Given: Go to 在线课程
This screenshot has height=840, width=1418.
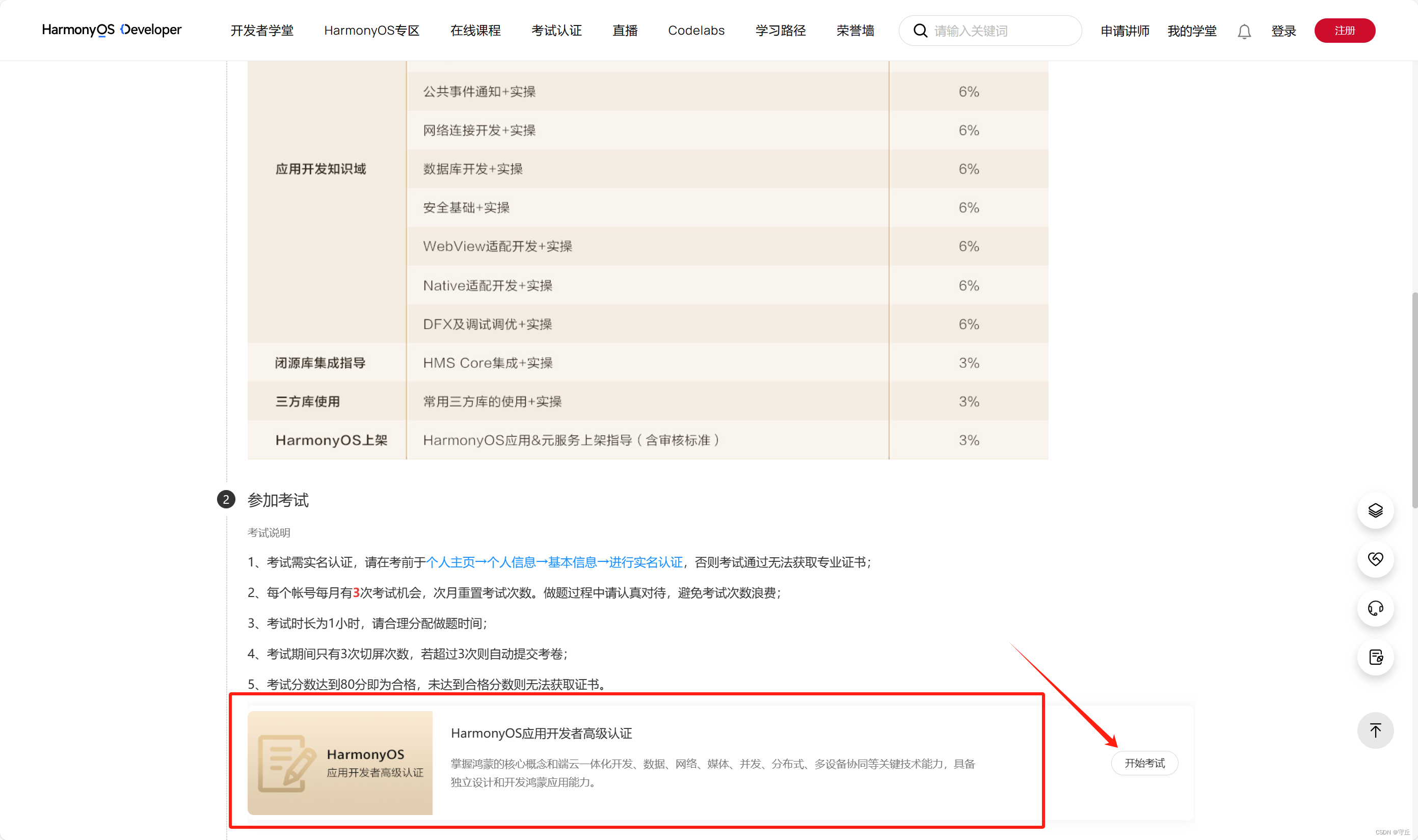Looking at the screenshot, I should [475, 31].
